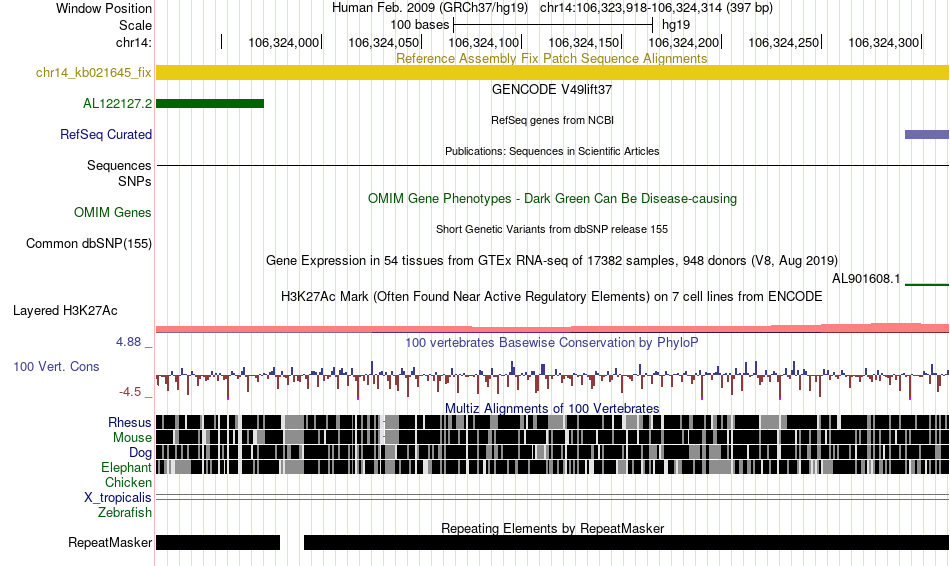Click the Common dbSNP(155) label
950x566 pixels.
pyautogui.click(x=89, y=244)
